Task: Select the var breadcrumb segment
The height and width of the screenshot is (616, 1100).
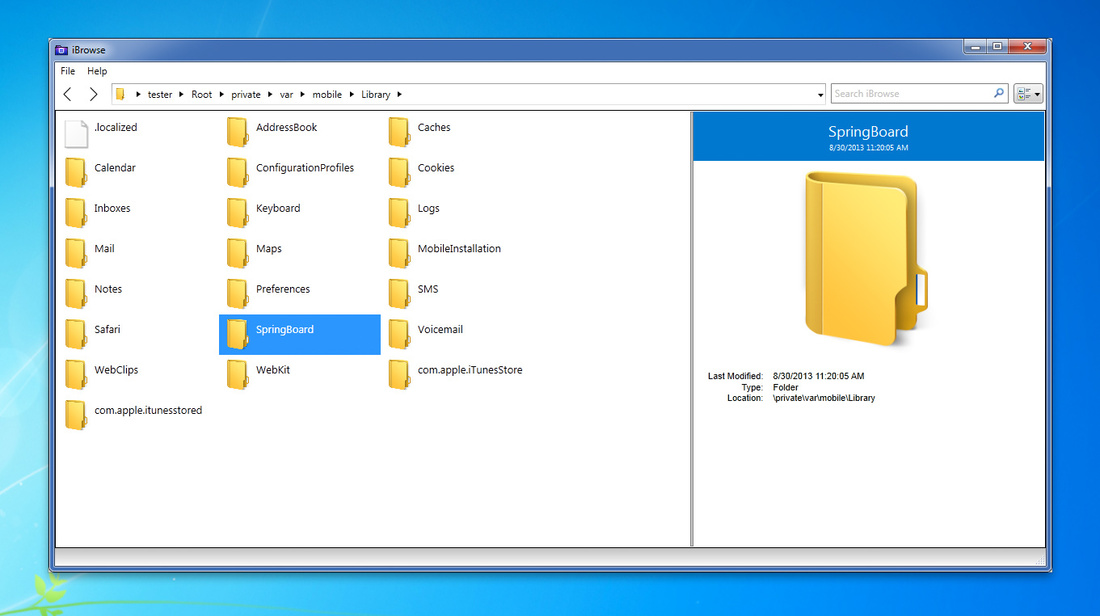Action: [286, 95]
